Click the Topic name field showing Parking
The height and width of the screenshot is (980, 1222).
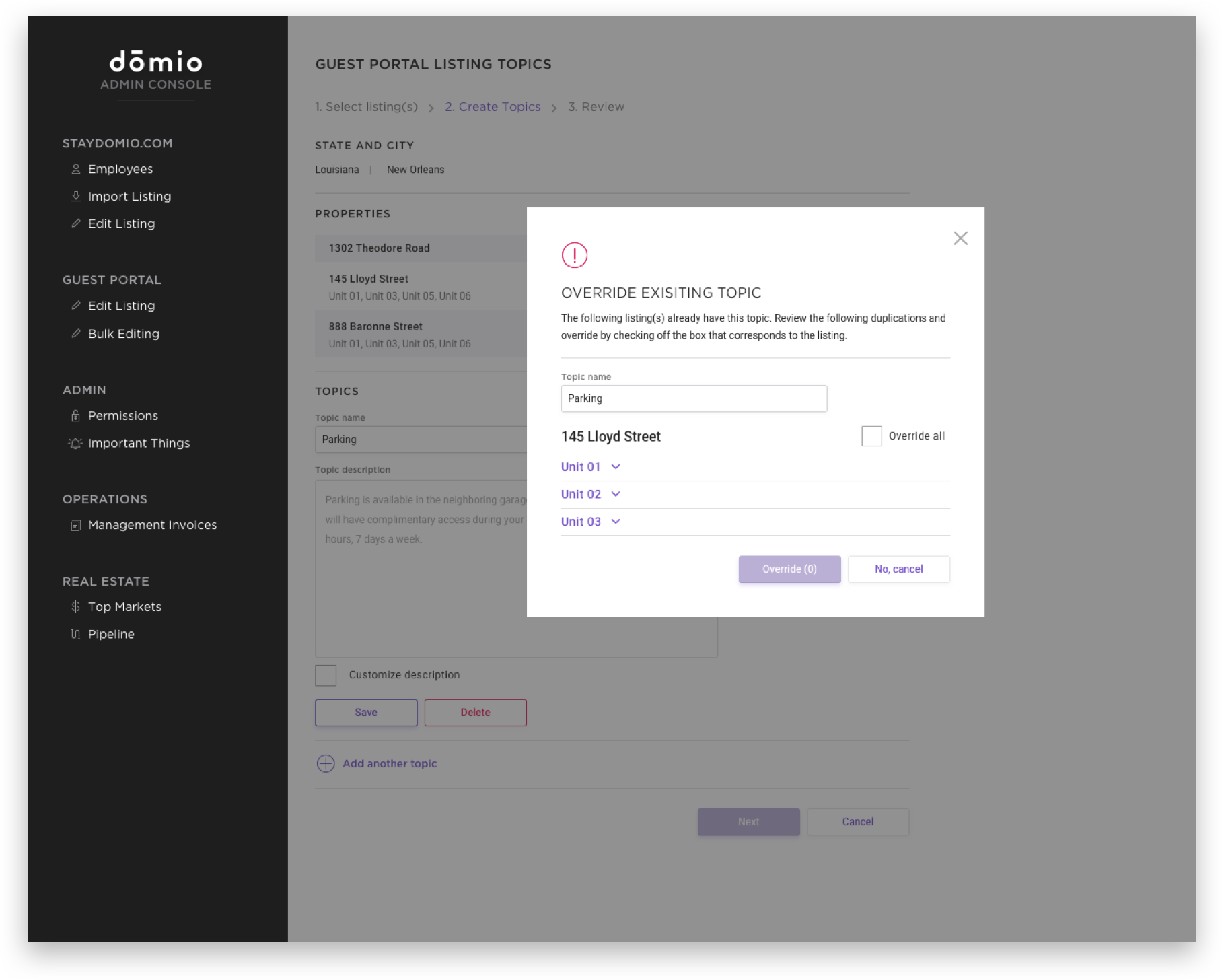pos(694,398)
